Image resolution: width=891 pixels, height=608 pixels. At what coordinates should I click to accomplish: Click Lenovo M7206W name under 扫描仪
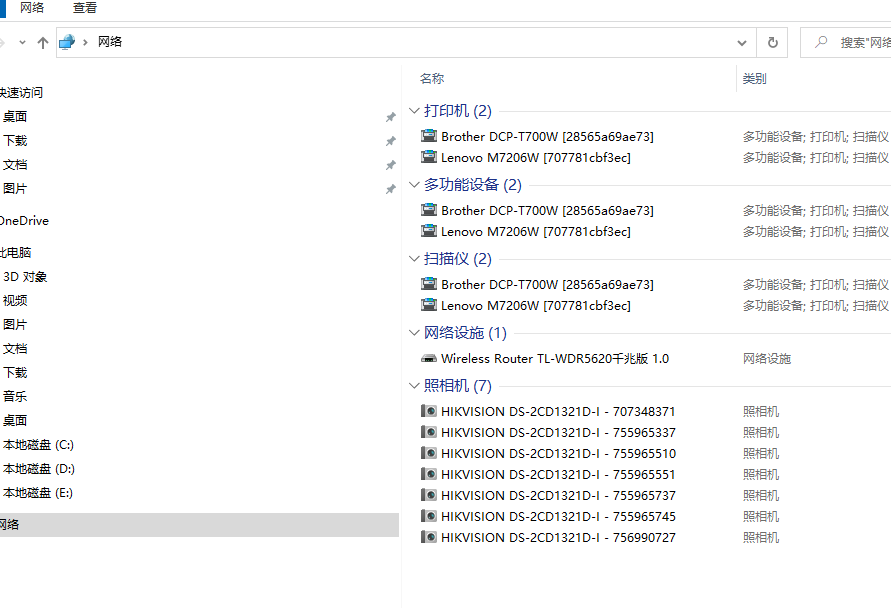536,305
